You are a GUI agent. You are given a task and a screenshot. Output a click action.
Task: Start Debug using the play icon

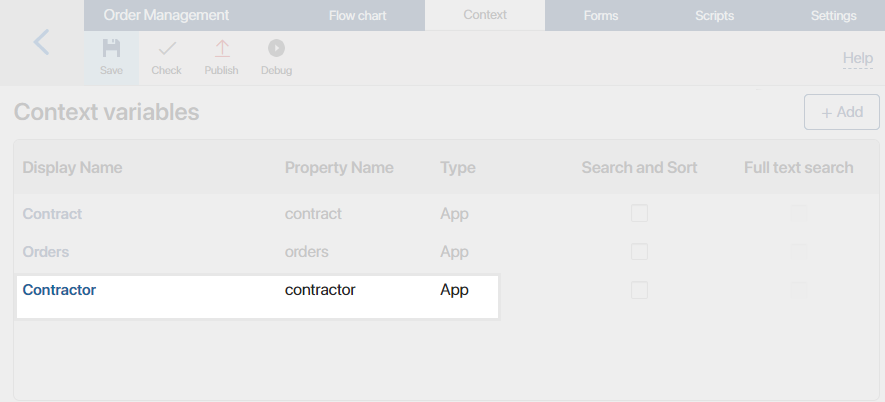276,49
